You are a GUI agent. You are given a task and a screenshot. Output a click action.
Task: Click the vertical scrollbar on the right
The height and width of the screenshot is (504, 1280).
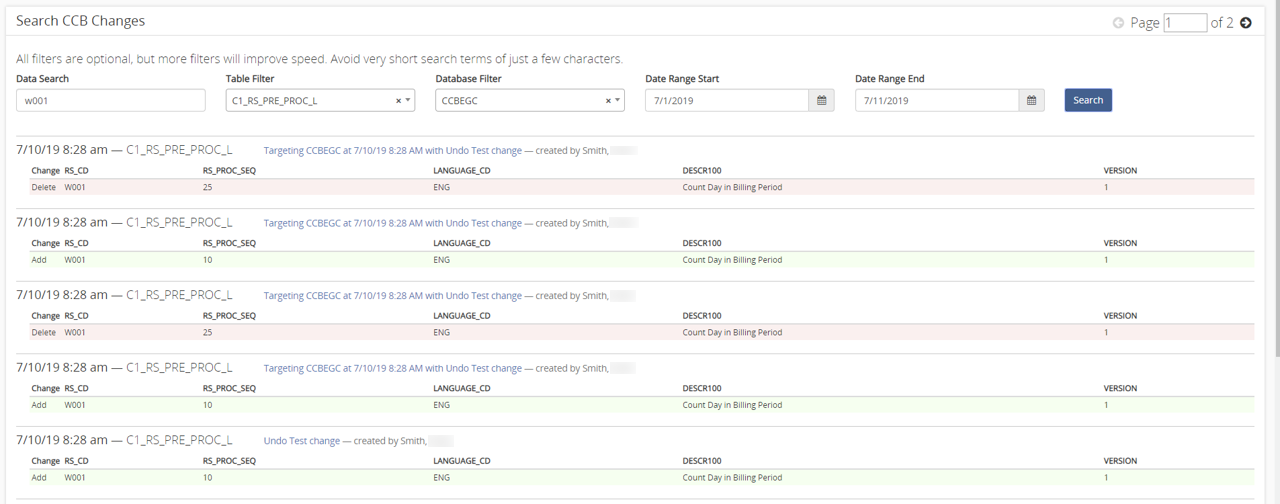[x=1276, y=180]
